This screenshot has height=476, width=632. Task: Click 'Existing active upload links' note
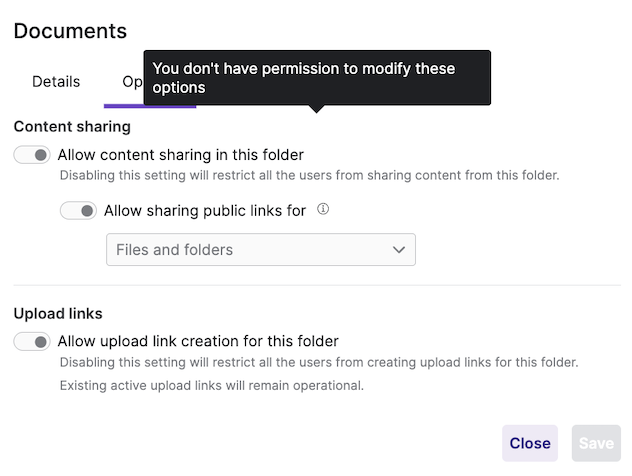coord(211,385)
